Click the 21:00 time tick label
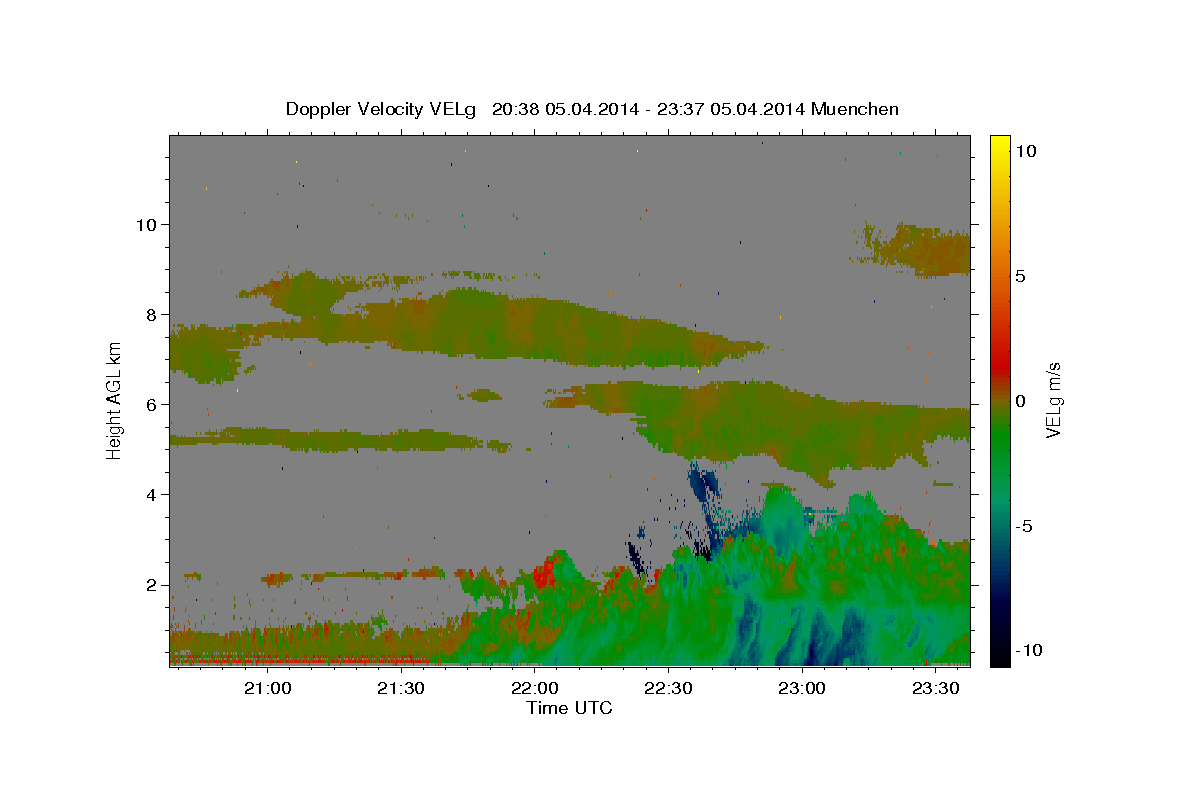The width and height of the screenshot is (1200, 800). point(268,688)
